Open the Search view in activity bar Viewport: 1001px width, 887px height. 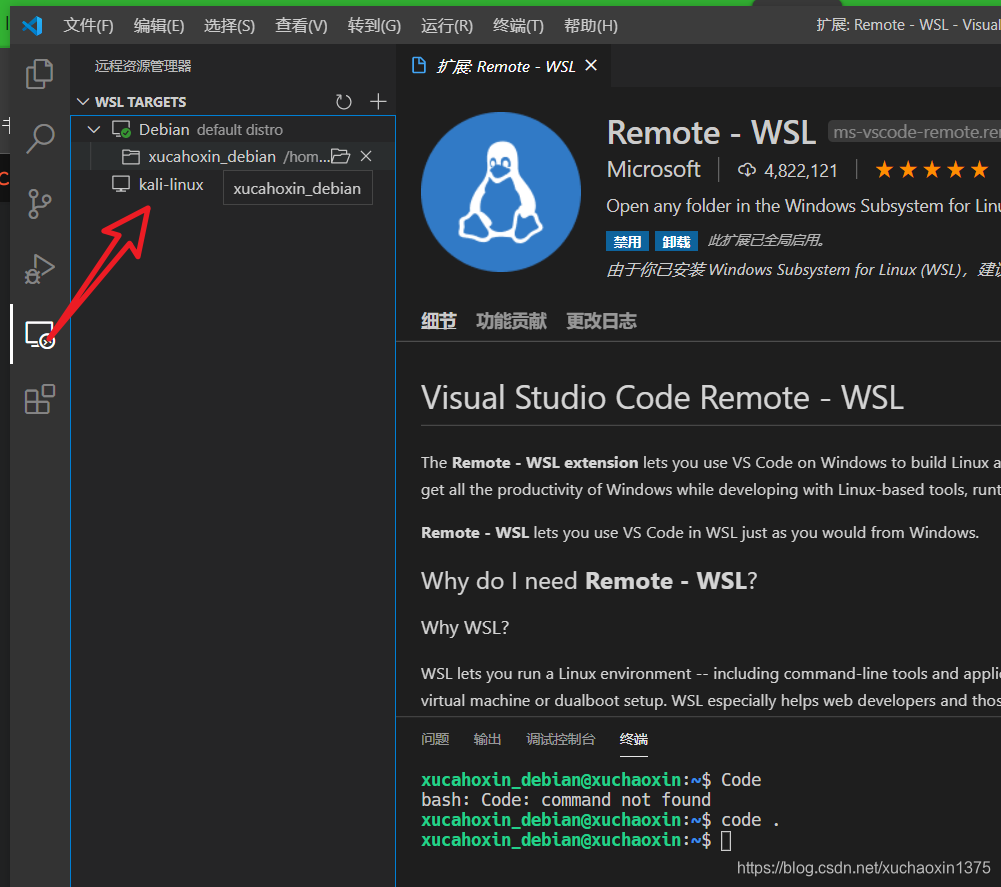[x=40, y=138]
